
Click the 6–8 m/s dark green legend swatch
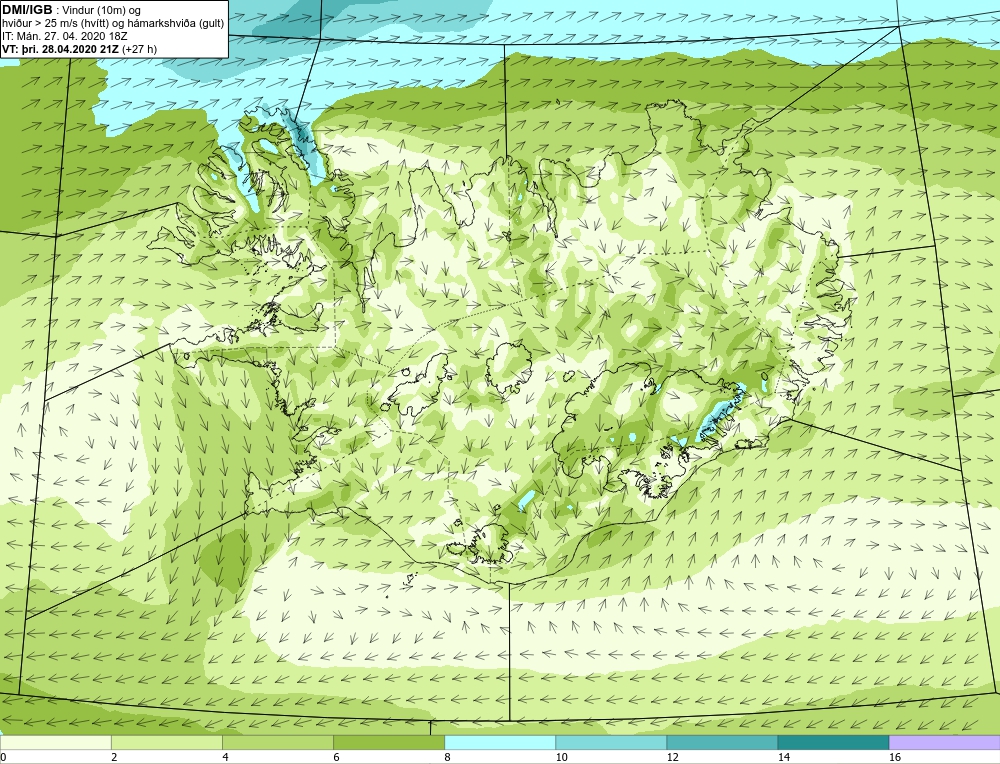click(388, 743)
